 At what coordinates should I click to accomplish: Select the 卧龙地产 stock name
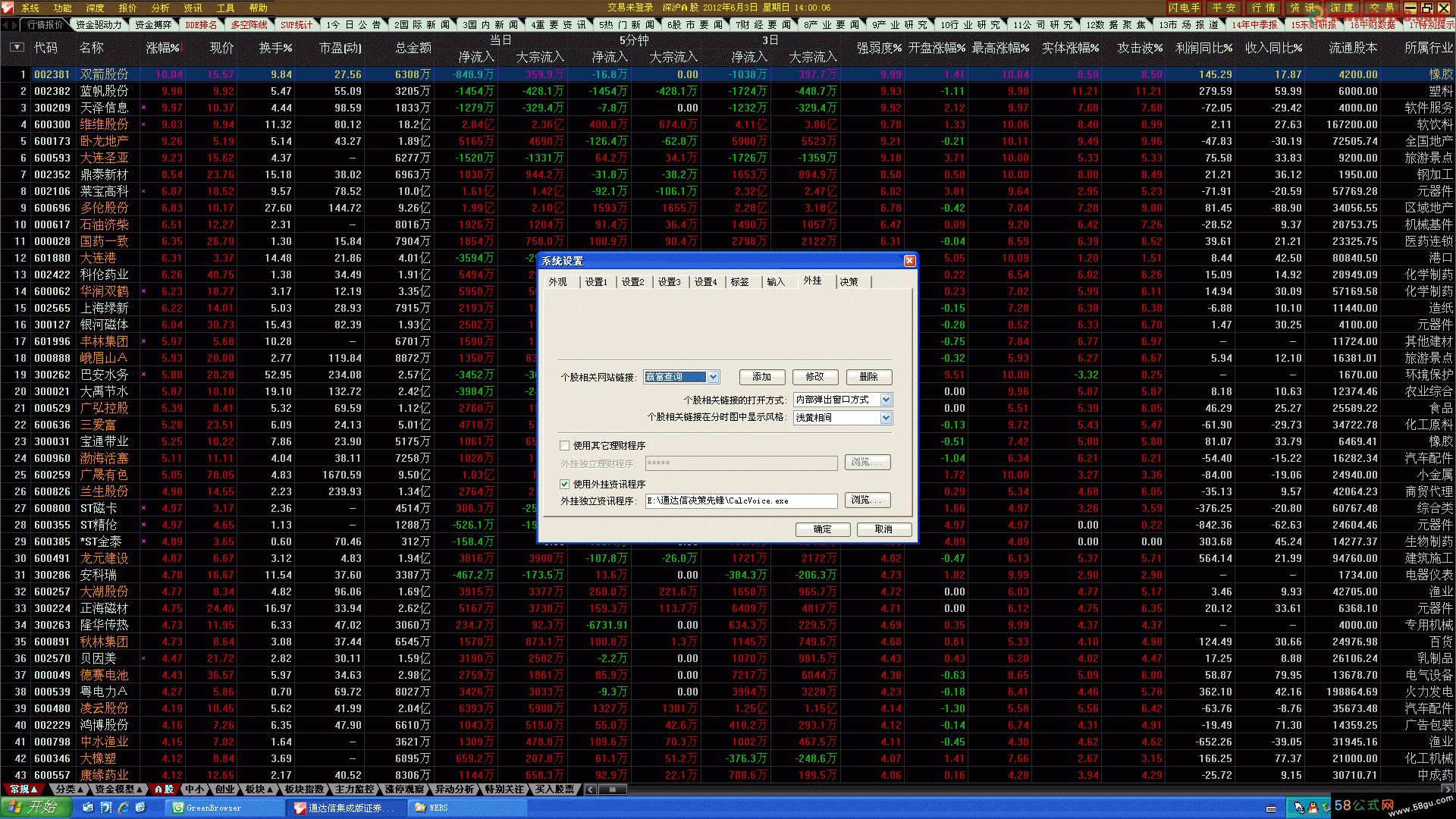[105, 141]
